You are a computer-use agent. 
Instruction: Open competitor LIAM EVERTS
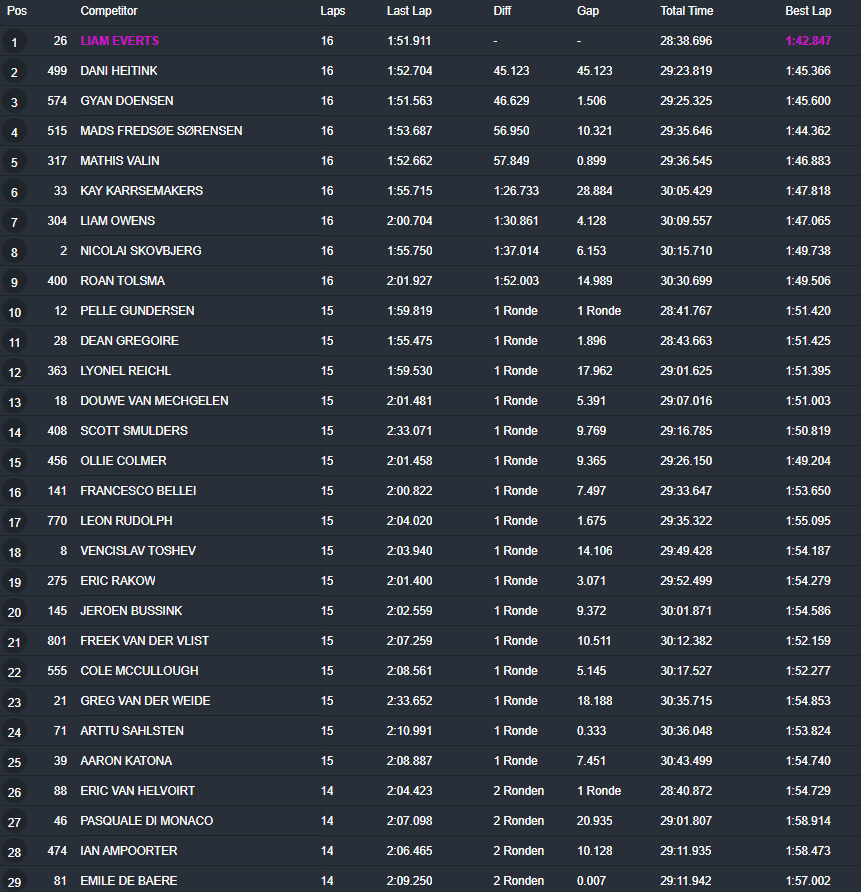[x=119, y=41]
